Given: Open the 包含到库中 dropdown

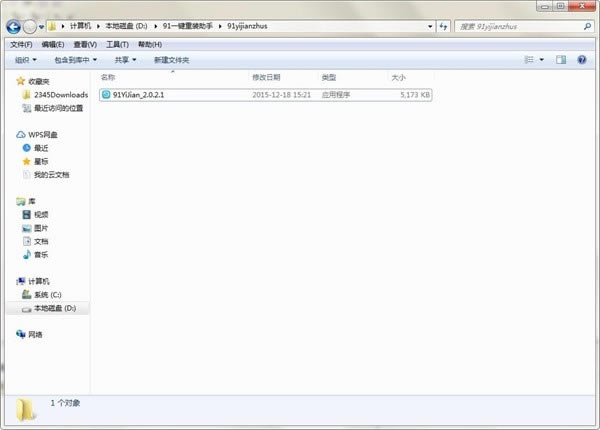Looking at the screenshot, I should pyautogui.click(x=75, y=60).
